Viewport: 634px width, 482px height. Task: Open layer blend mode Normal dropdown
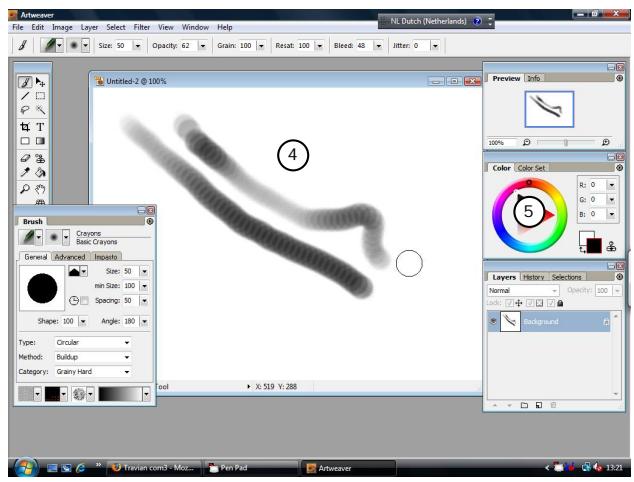[523, 290]
